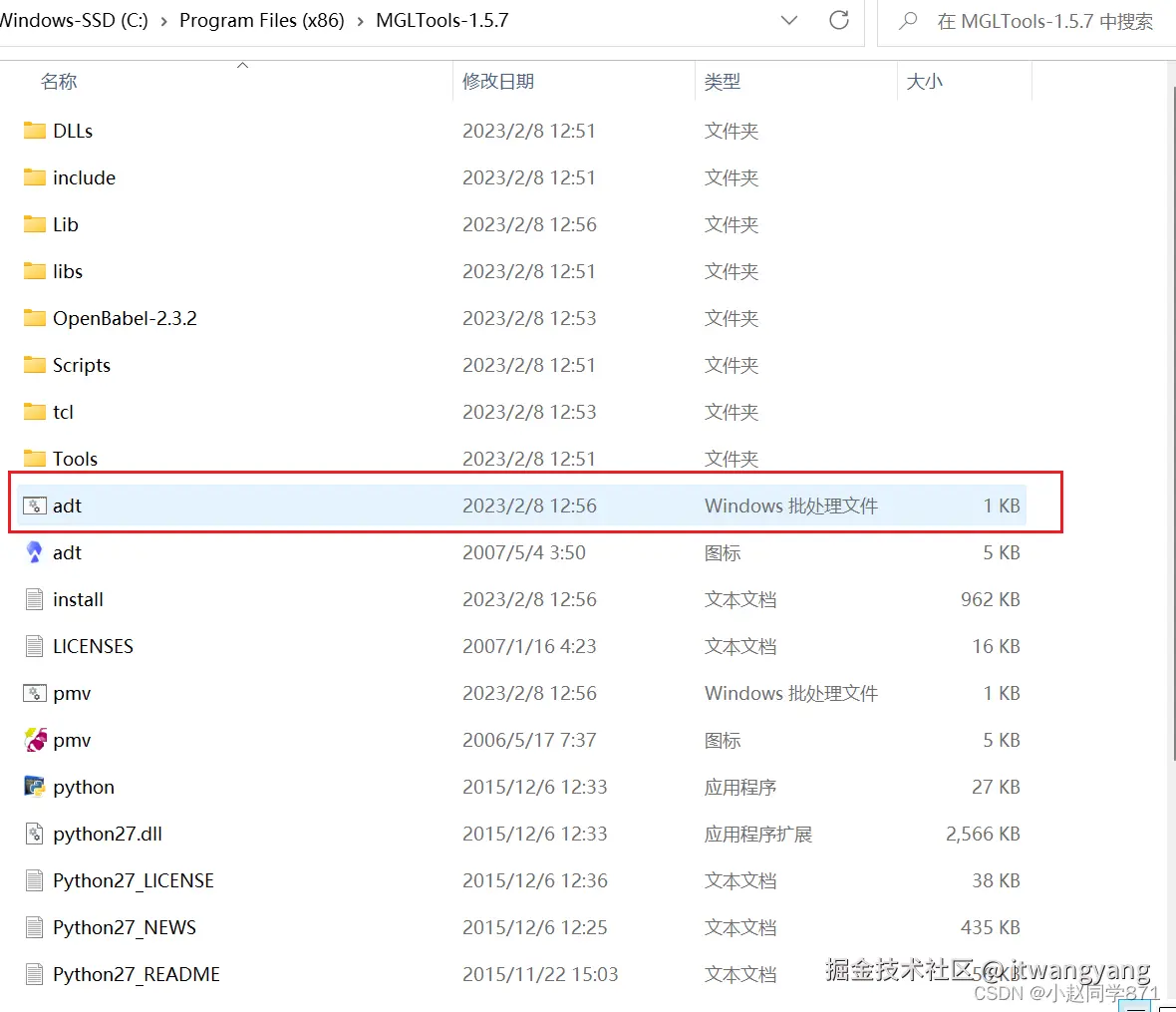Click the Tools folder name text
Screen dimensions: 1176x1012
coord(75,459)
